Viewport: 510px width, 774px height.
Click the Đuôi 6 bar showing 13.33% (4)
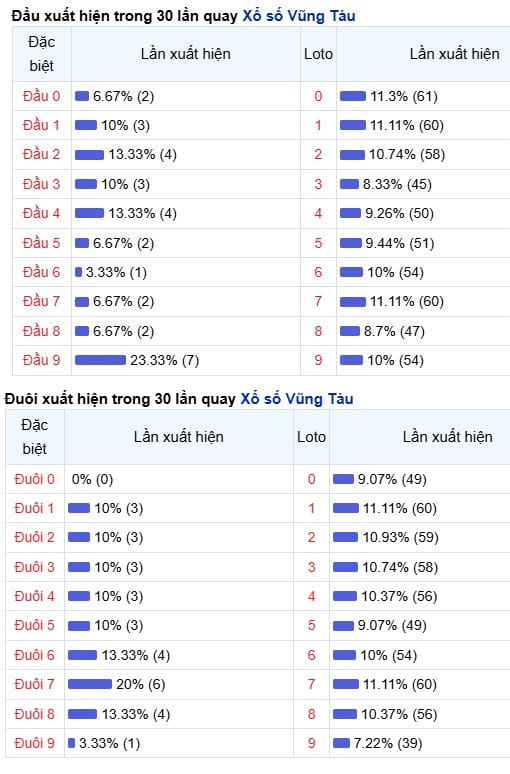pos(82,655)
